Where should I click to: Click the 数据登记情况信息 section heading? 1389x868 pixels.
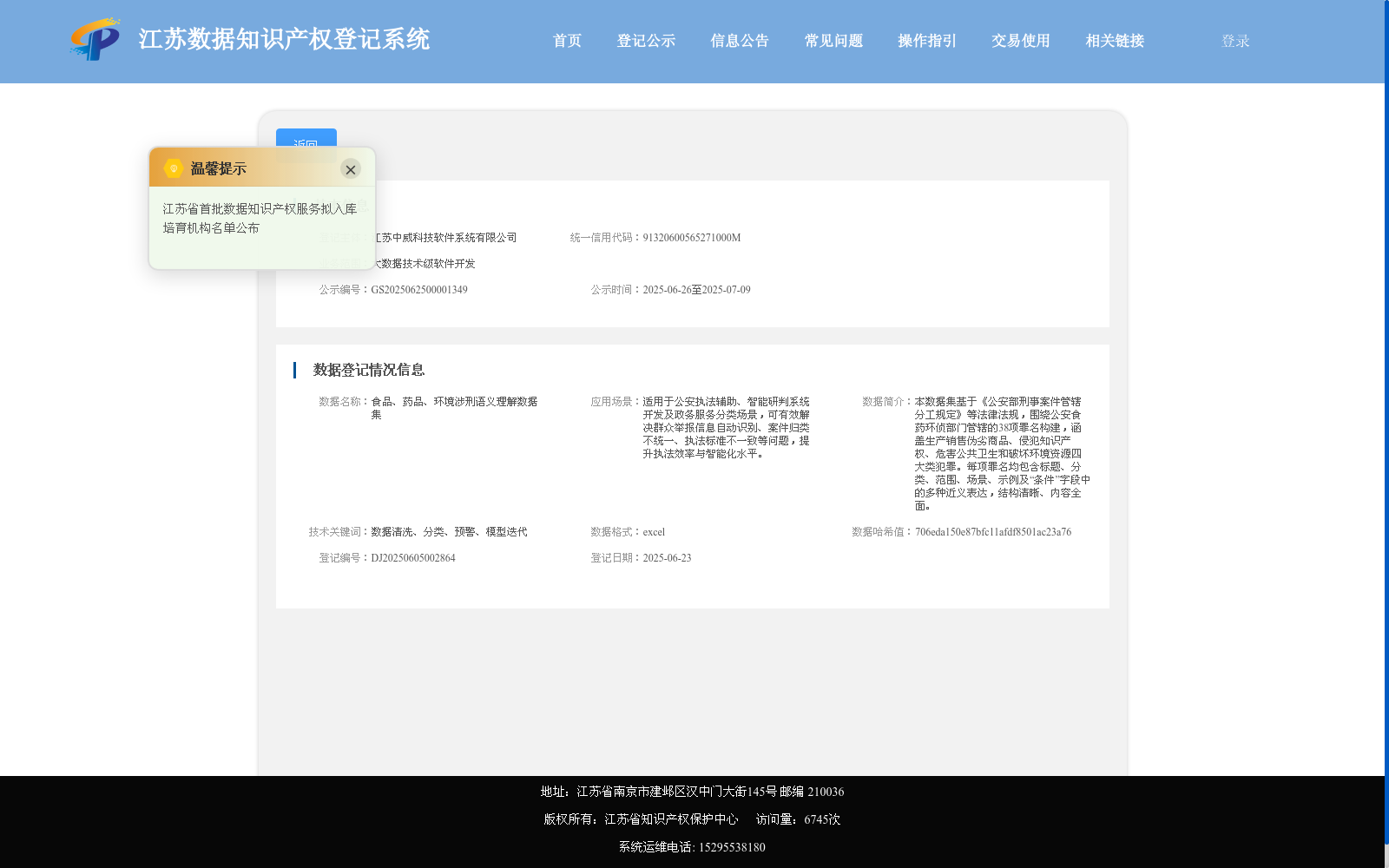click(x=369, y=370)
